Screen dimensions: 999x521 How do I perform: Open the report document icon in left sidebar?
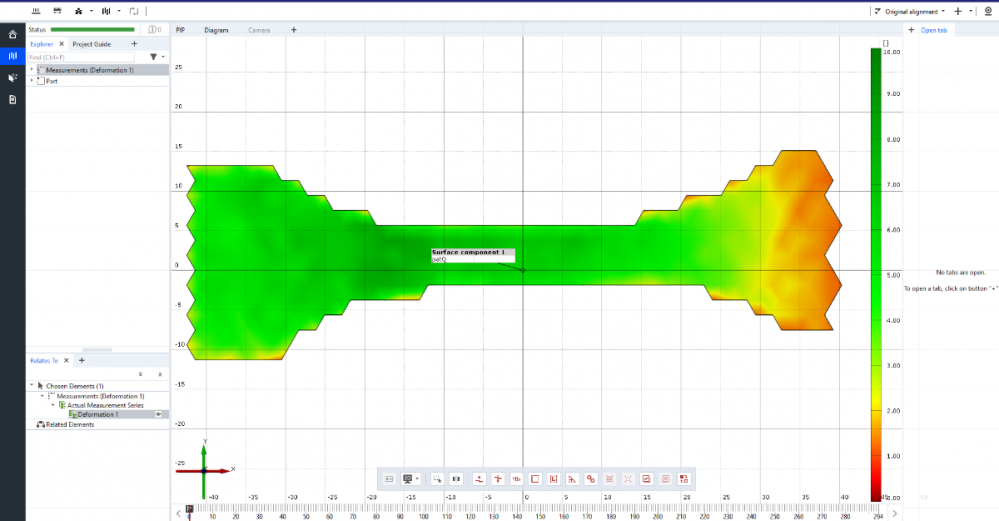click(12, 100)
